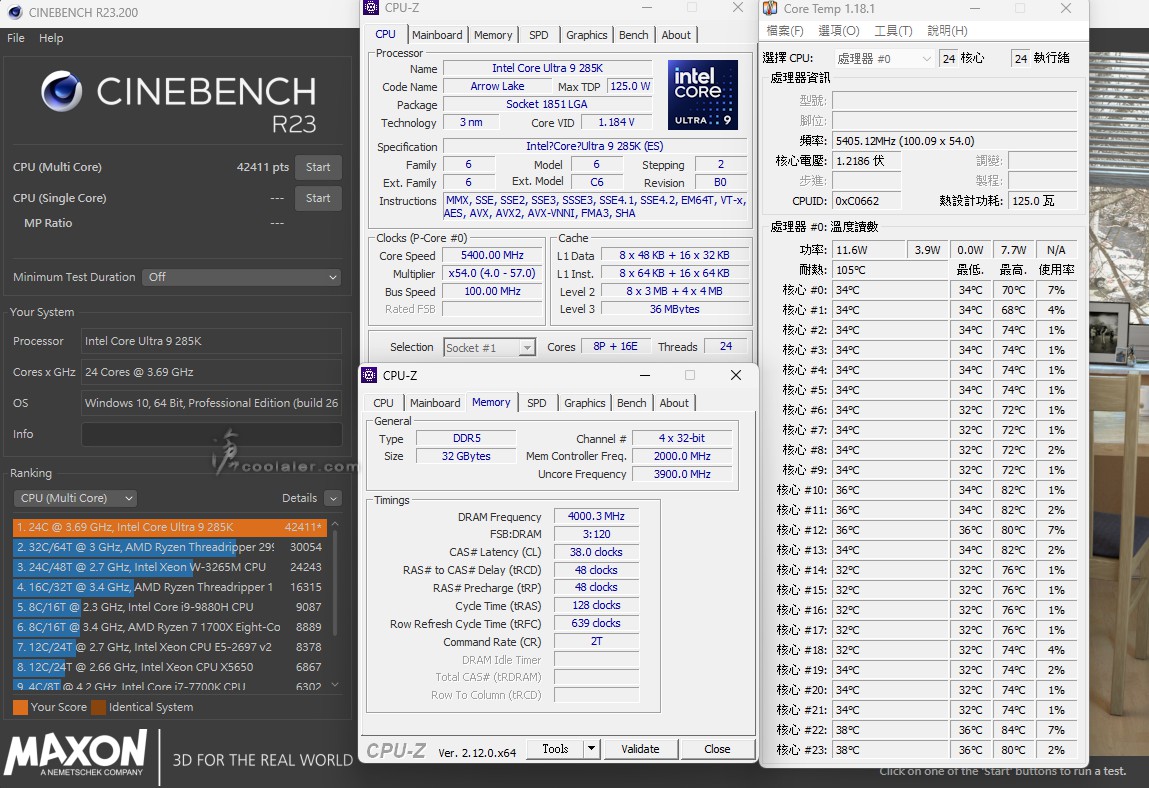The image size is (1149, 788).
Task: Open the Tools dropdown arrow in CPU-Z
Action: pos(591,749)
